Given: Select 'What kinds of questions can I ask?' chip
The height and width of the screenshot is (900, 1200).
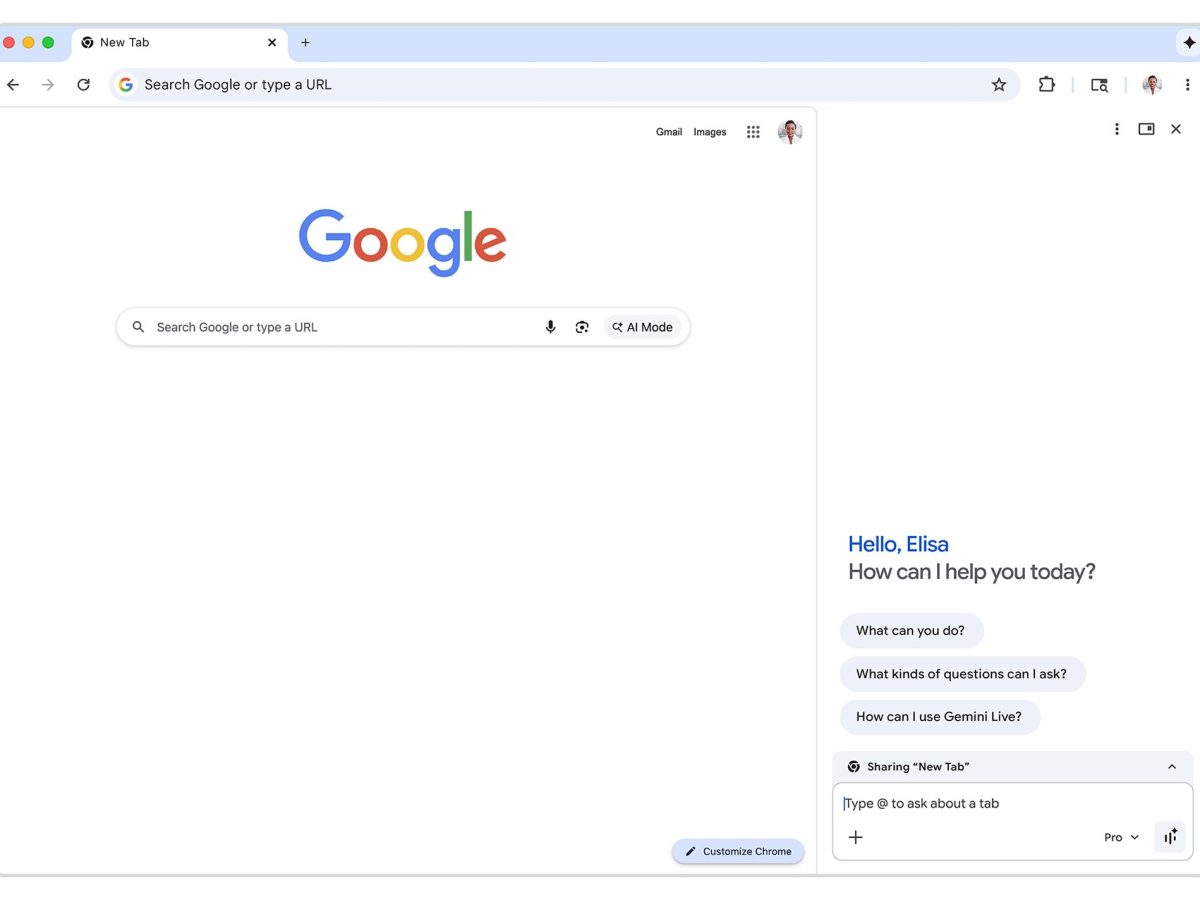Looking at the screenshot, I should [x=962, y=674].
